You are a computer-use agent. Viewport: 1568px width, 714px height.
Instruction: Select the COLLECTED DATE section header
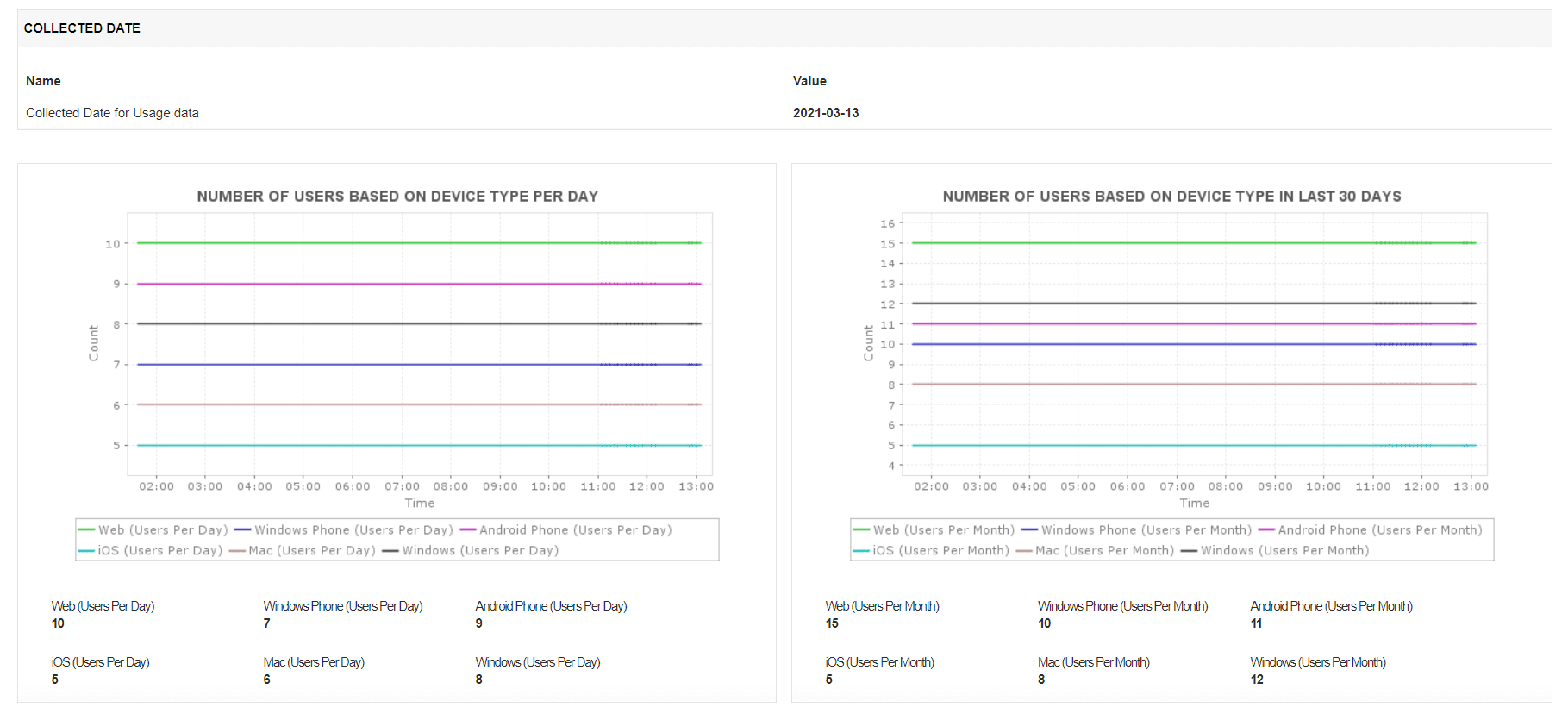[x=82, y=28]
